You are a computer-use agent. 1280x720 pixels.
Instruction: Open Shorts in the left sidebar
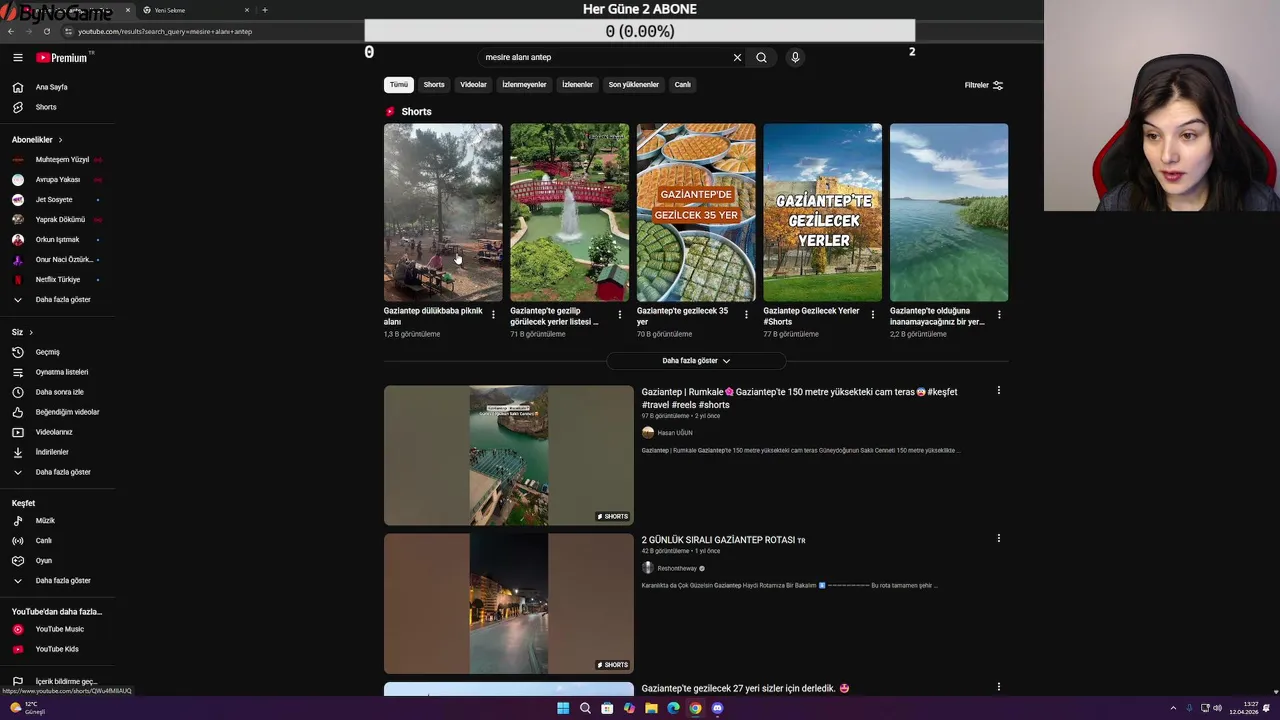coord(46,107)
